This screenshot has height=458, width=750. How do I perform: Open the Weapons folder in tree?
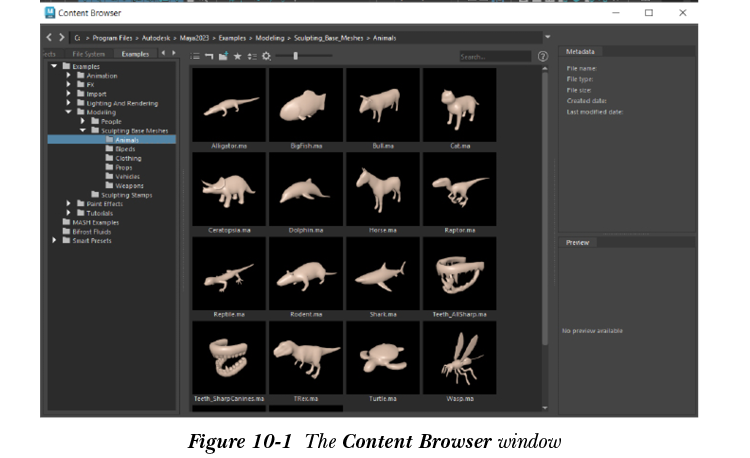[128, 186]
